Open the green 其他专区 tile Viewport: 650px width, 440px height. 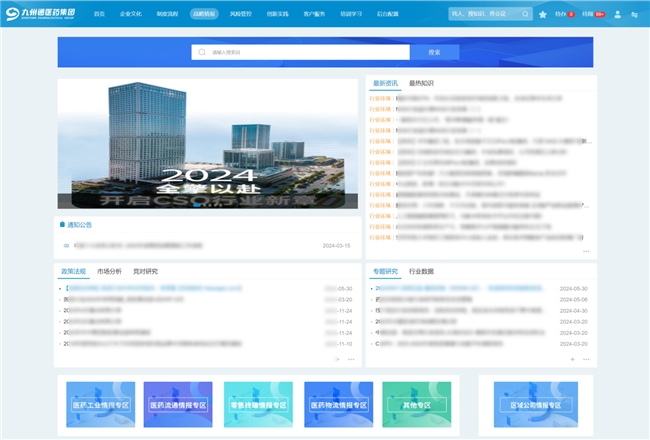pos(417,405)
